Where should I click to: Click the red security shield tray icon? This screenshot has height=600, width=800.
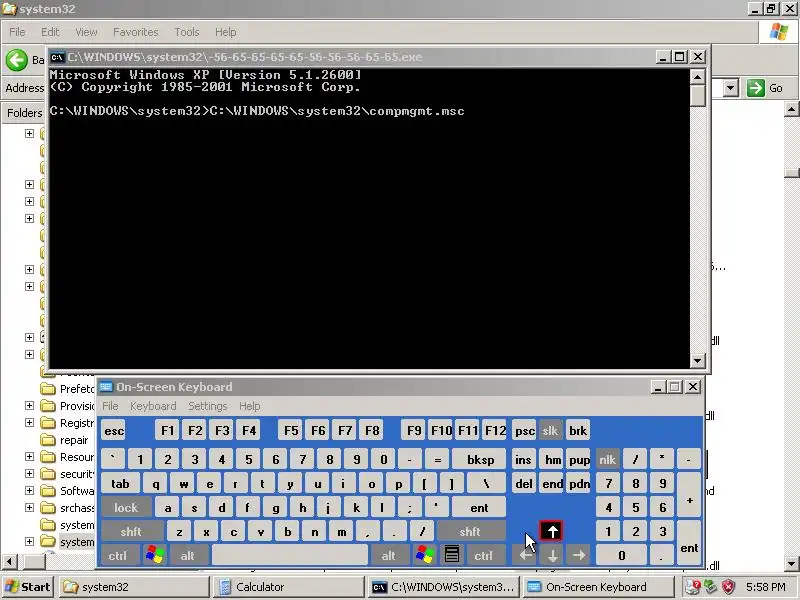(x=728, y=587)
